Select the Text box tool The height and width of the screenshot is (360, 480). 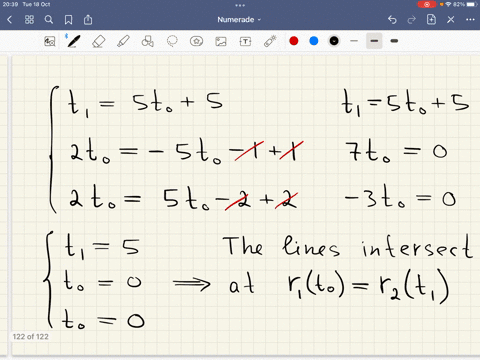coord(245,41)
